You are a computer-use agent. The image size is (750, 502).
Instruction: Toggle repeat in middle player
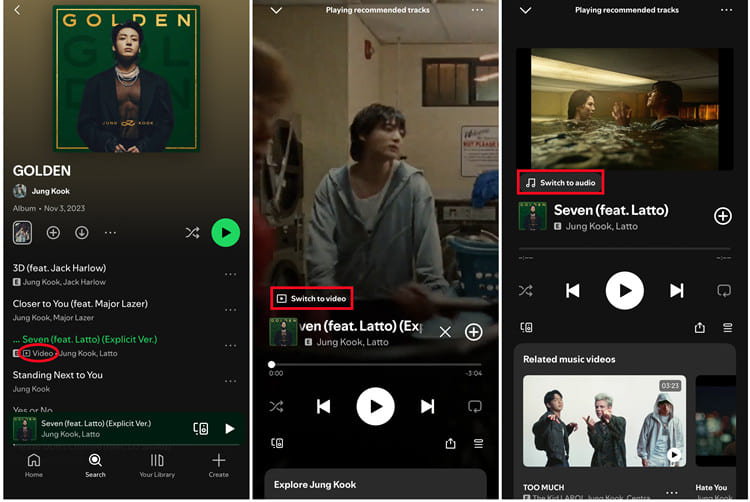(474, 406)
